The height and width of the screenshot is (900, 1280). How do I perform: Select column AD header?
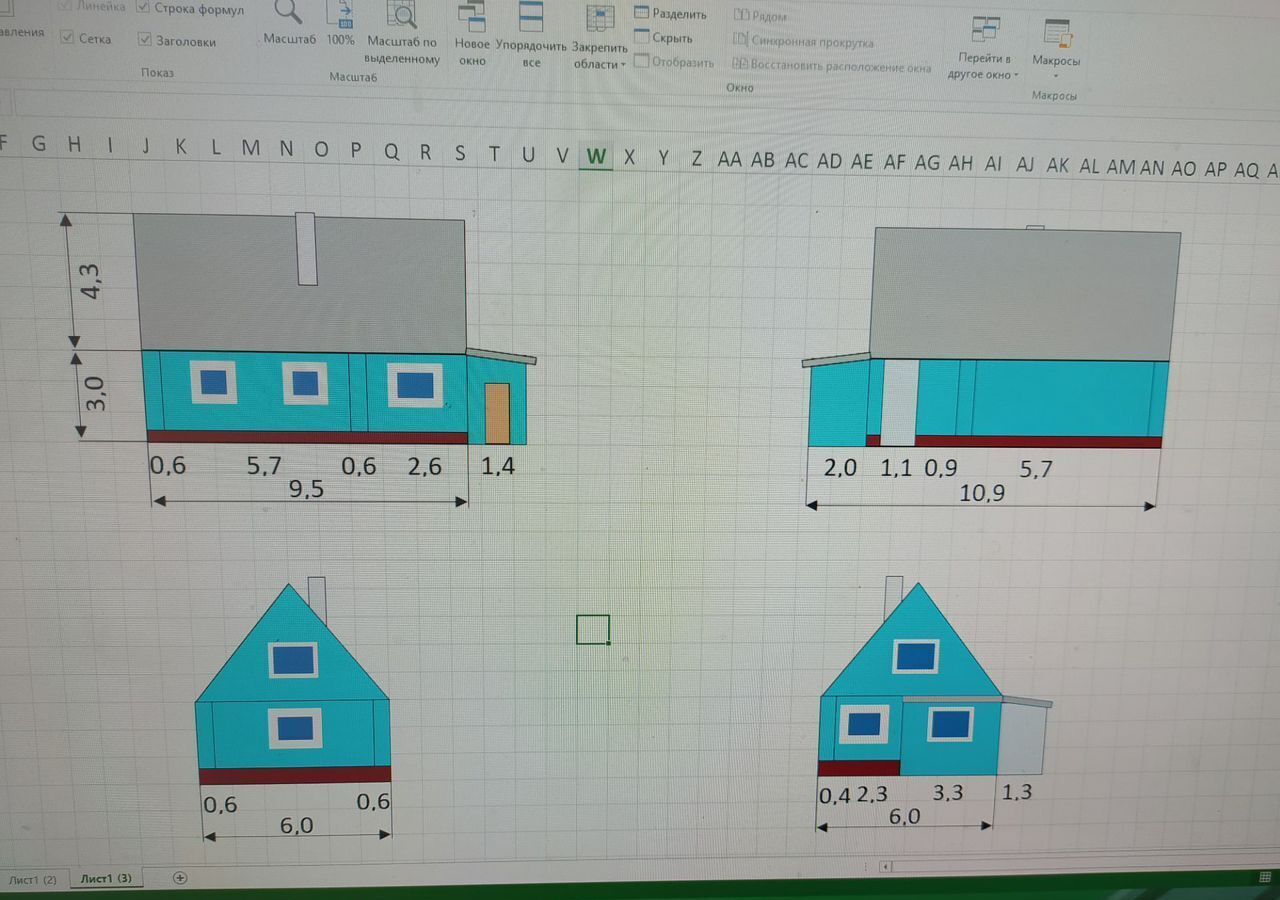click(x=829, y=161)
